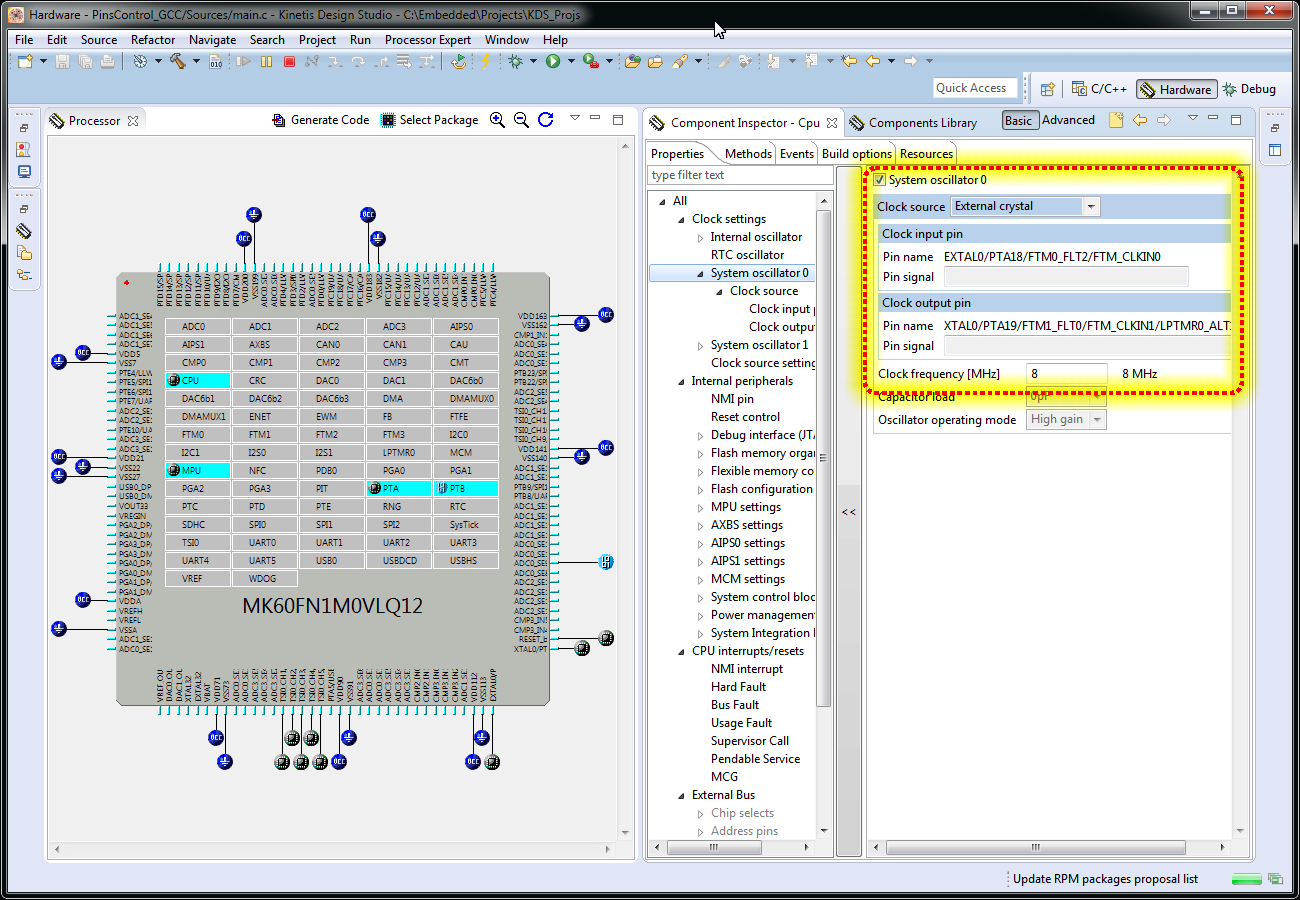Switch to the Build options tab

856,154
